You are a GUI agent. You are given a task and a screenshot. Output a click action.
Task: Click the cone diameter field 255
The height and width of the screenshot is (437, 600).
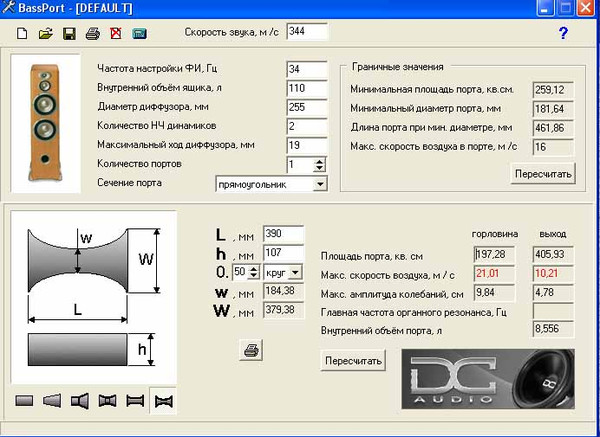coord(307,108)
